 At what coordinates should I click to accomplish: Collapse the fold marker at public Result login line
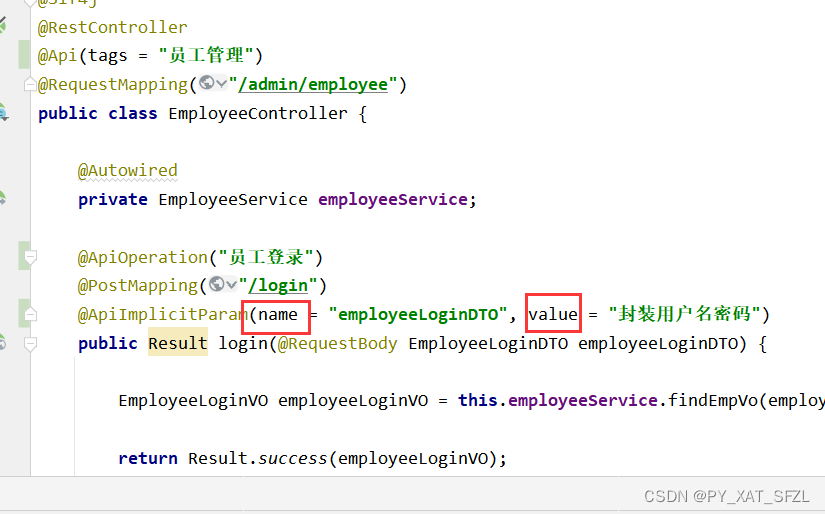[x=30, y=344]
